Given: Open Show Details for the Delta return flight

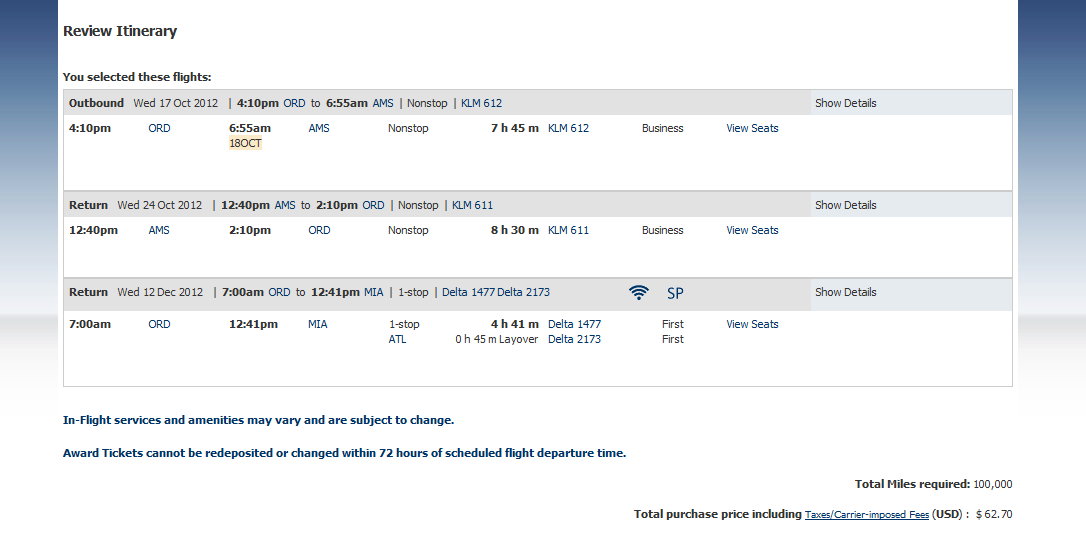Looking at the screenshot, I should click(845, 292).
